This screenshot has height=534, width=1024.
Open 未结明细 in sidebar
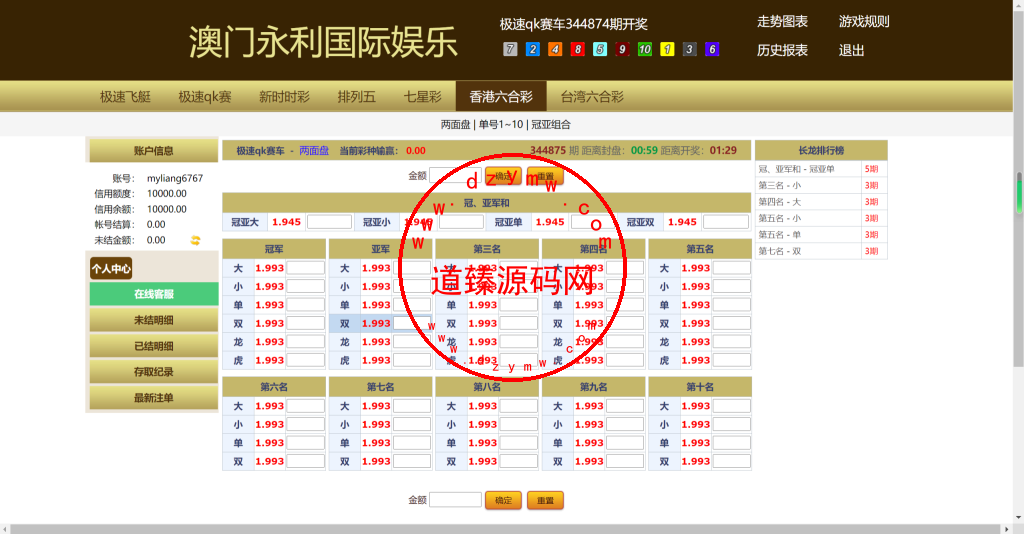(x=154, y=320)
